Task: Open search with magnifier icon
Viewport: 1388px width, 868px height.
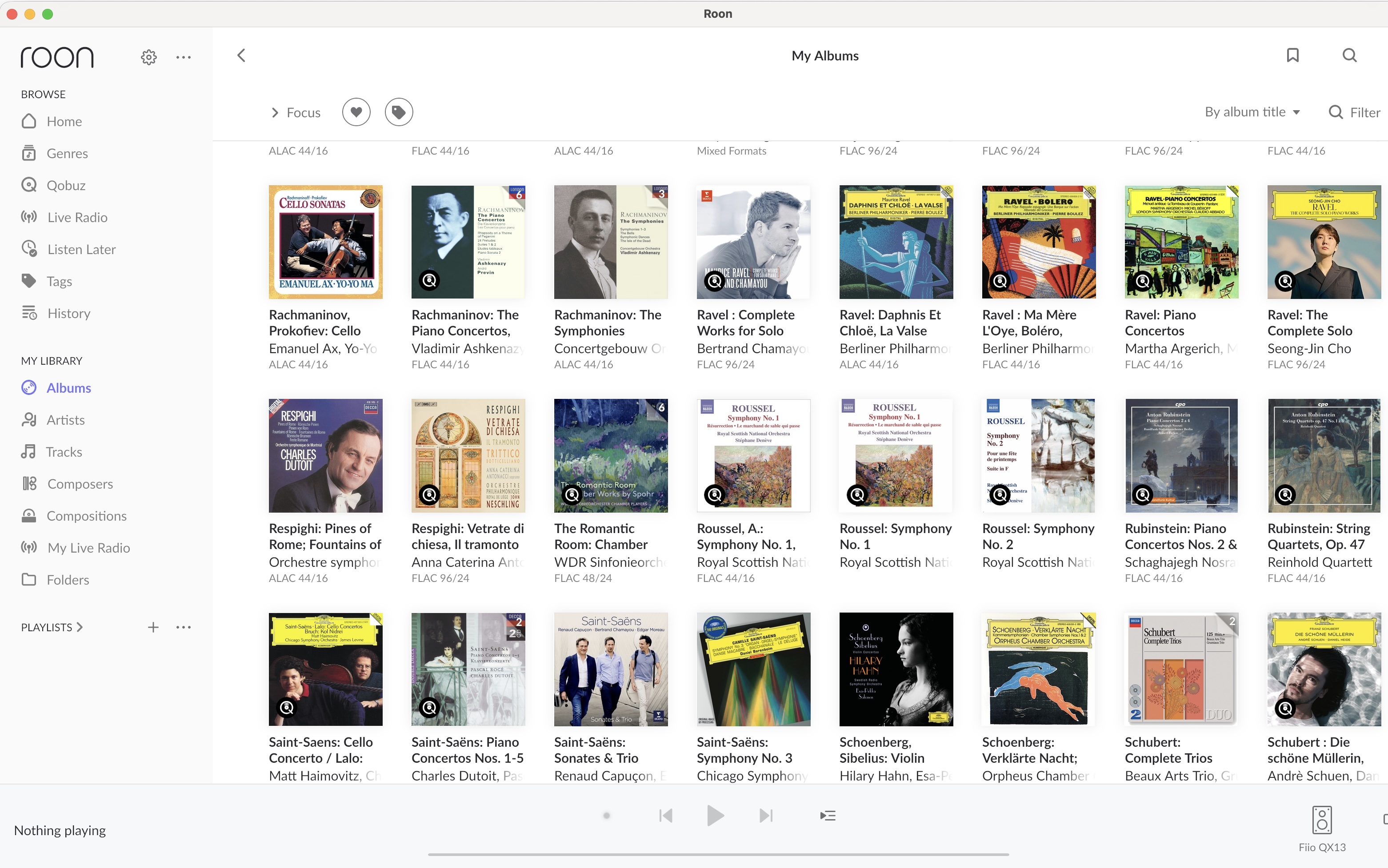Action: pos(1349,56)
